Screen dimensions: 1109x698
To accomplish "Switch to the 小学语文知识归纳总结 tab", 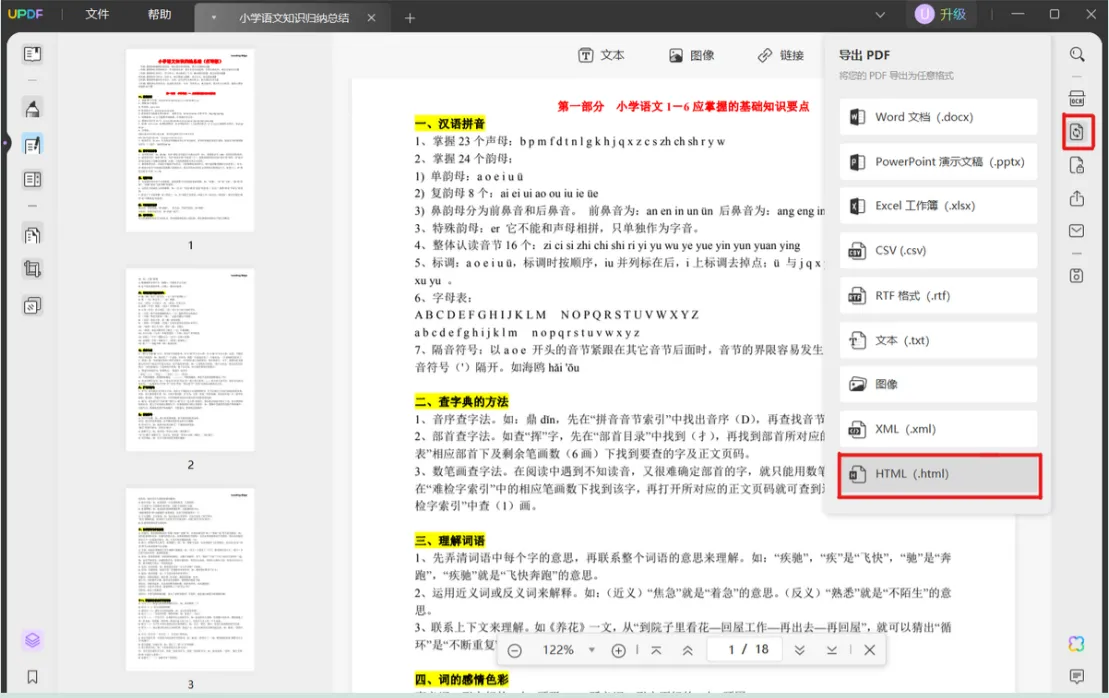I will tap(294, 18).
